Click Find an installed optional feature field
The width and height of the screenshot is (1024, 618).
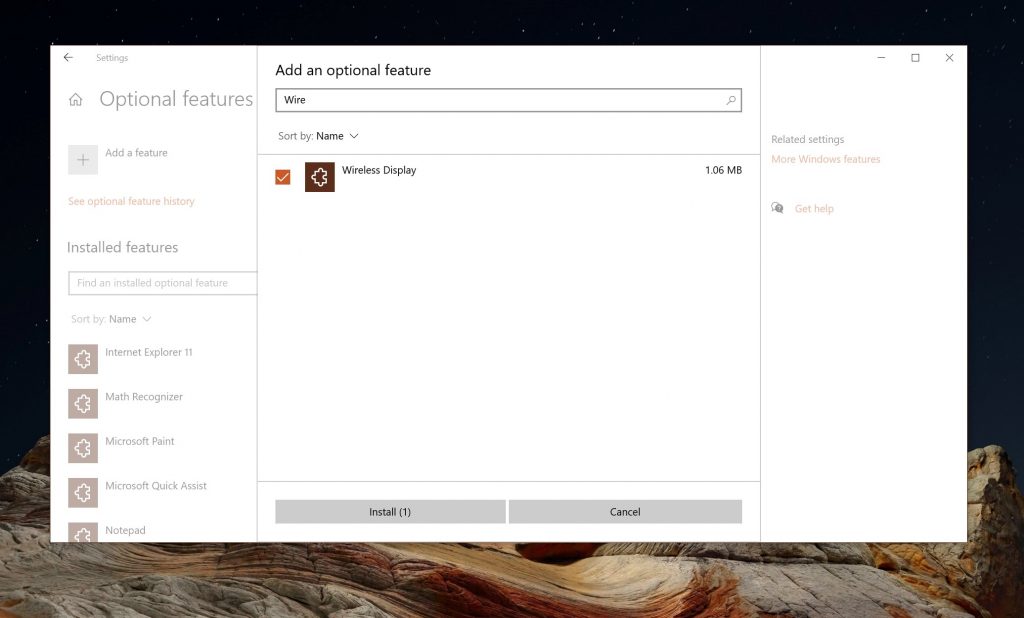coord(163,283)
